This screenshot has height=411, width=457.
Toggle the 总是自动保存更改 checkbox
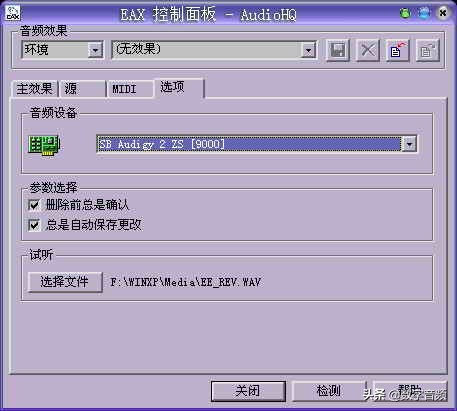pos(34,225)
